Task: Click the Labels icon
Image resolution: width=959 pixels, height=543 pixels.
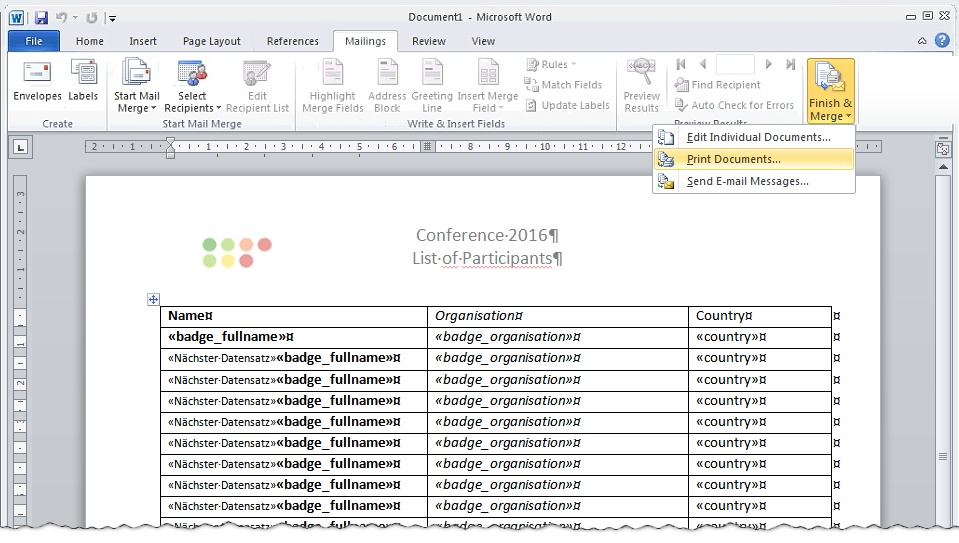Action: (x=83, y=72)
